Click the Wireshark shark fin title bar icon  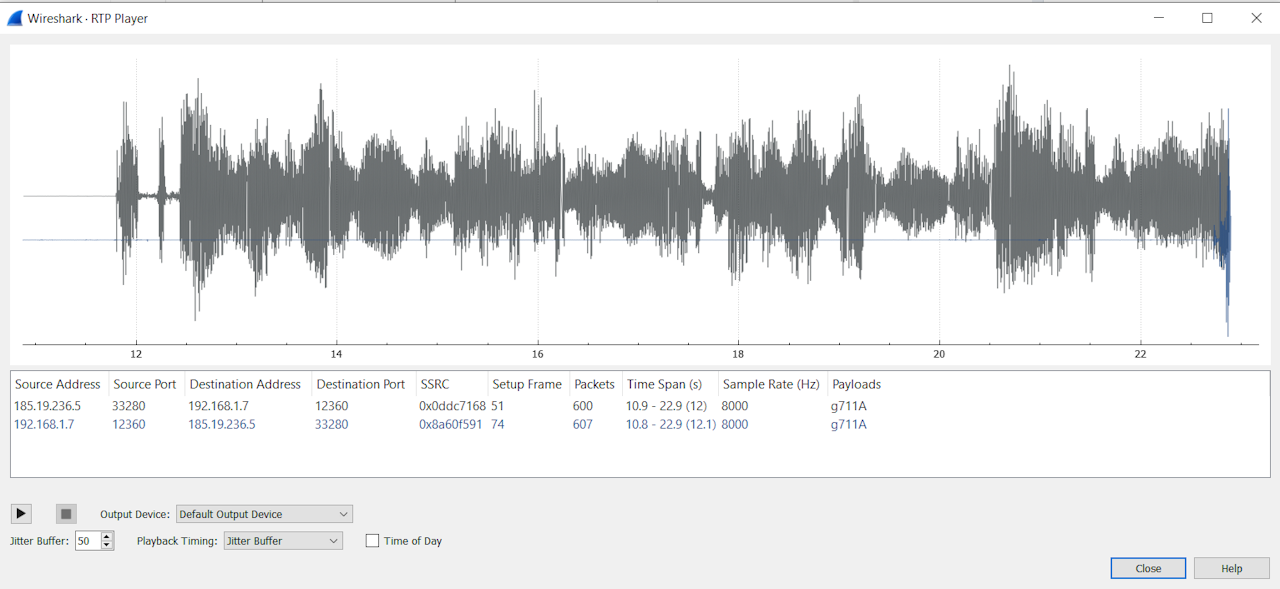(x=15, y=18)
